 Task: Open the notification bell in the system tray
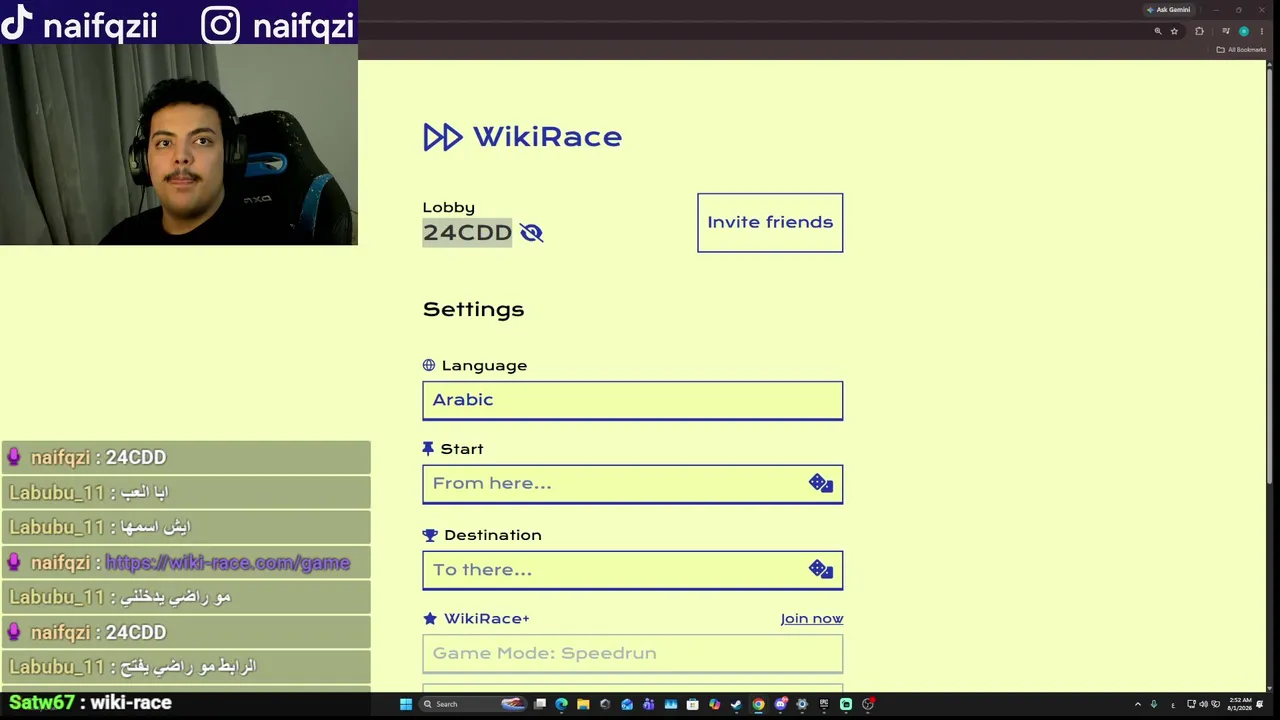click(x=1260, y=704)
